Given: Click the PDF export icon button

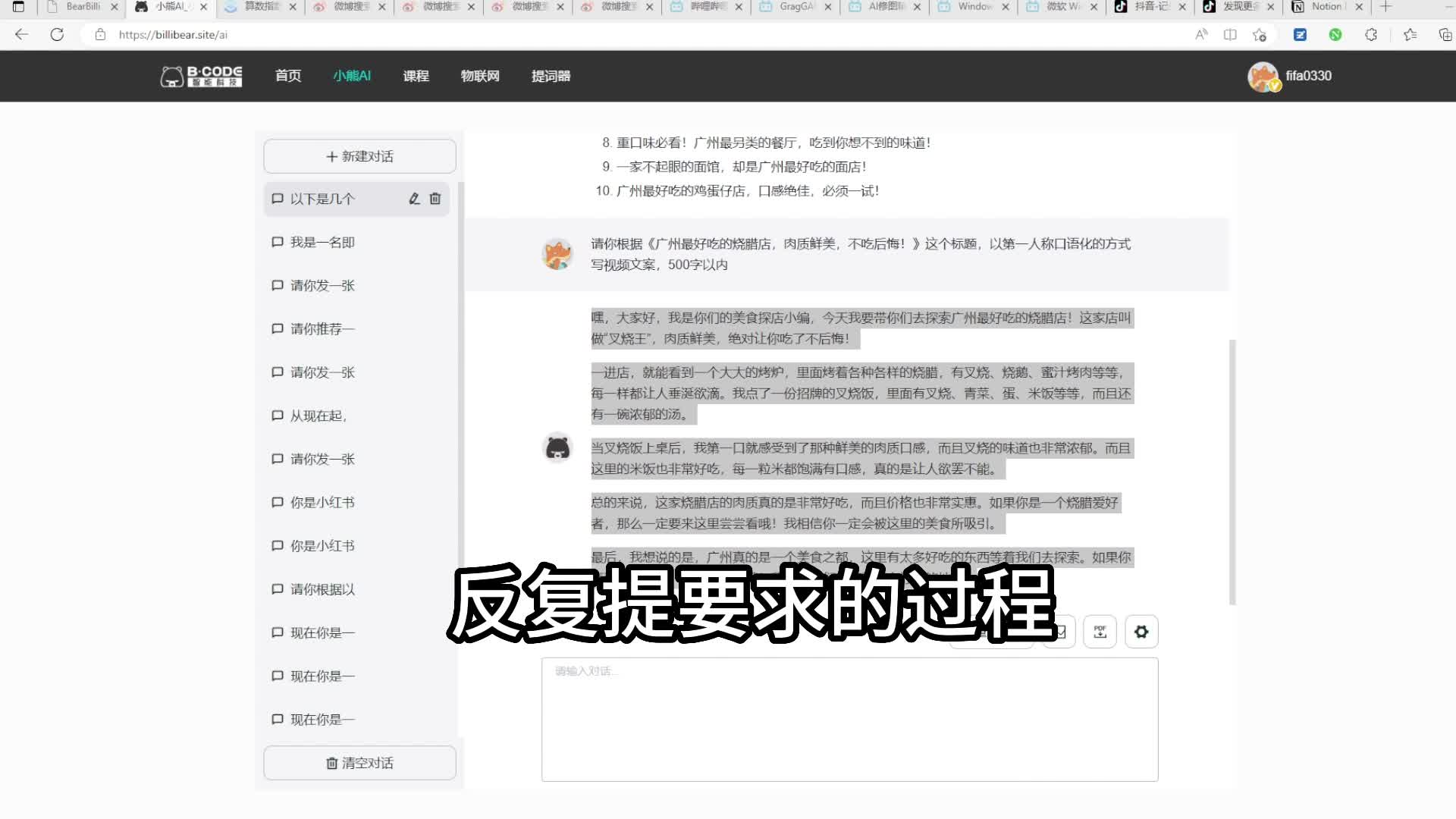Looking at the screenshot, I should click(x=1100, y=632).
